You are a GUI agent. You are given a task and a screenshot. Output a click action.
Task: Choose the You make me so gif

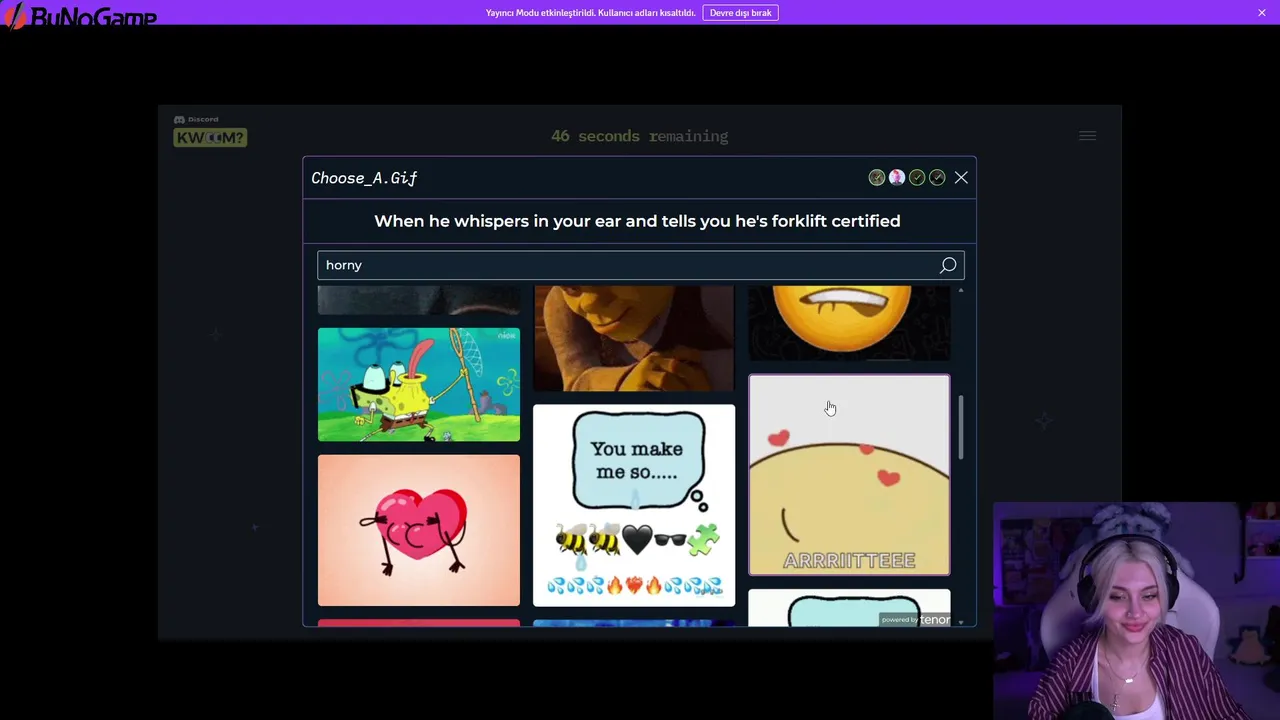634,505
